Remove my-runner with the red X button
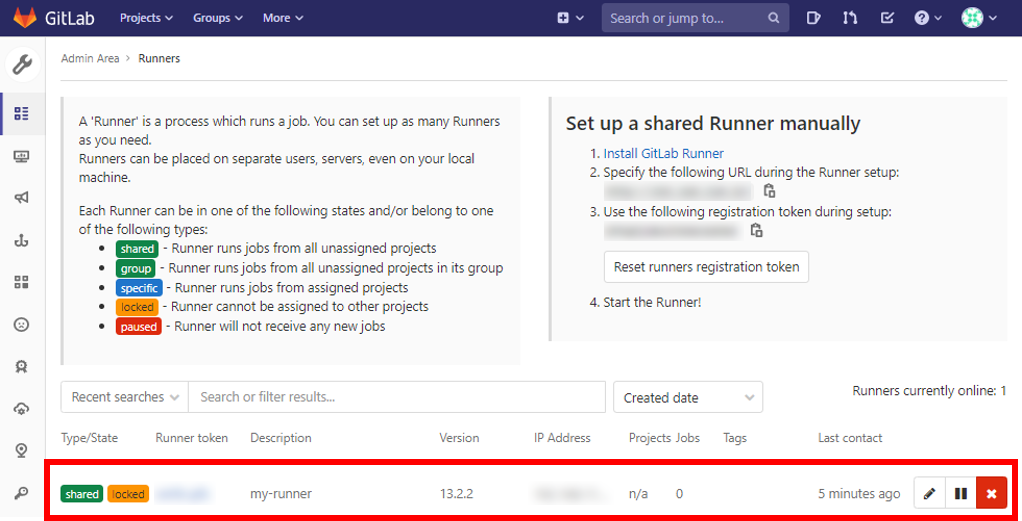Image resolution: width=1022 pixels, height=521 pixels. pos(991,493)
